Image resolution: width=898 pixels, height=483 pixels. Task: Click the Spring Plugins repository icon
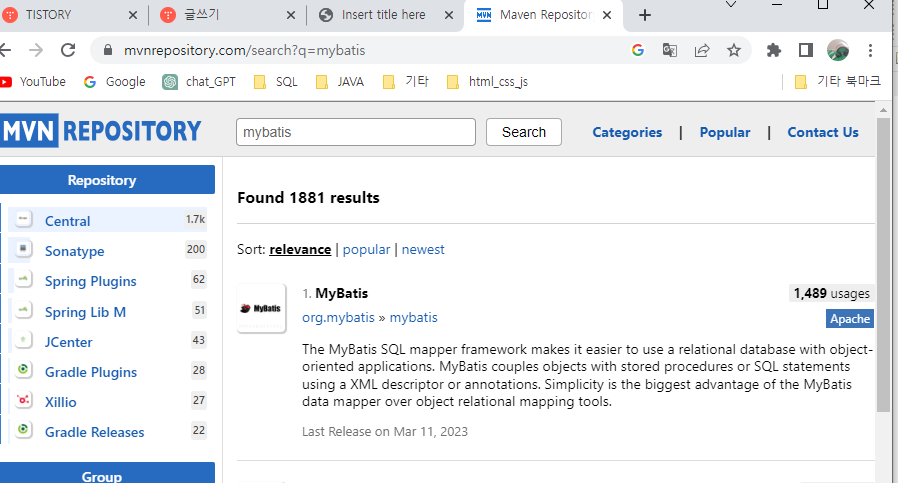[23, 280]
